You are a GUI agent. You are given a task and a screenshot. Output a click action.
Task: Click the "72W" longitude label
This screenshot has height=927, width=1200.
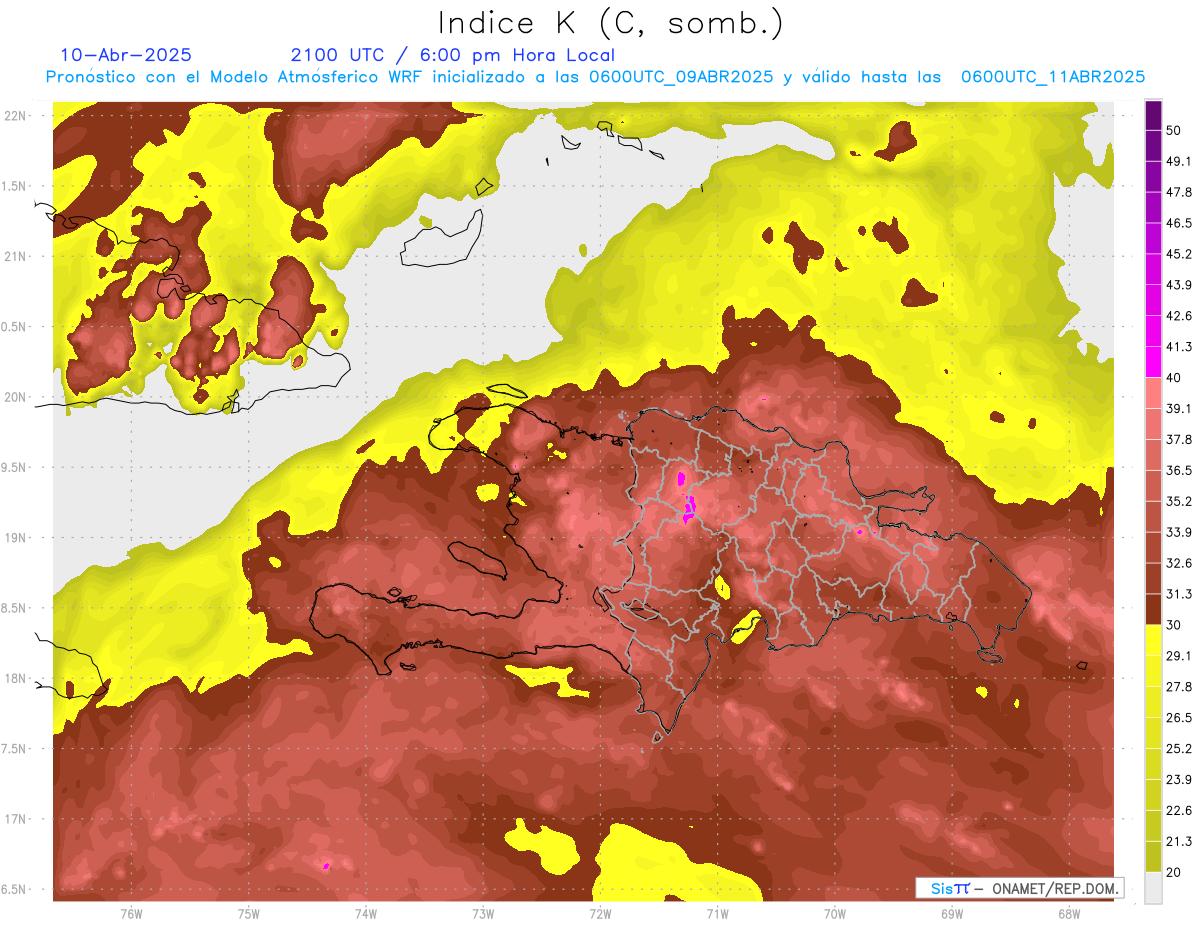click(600, 913)
